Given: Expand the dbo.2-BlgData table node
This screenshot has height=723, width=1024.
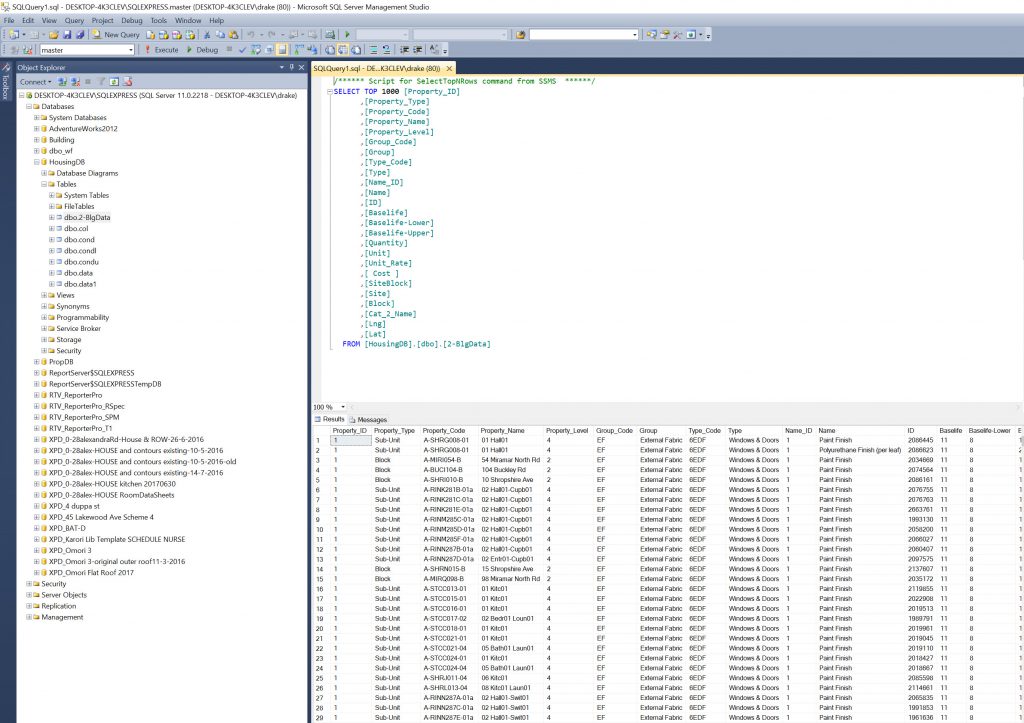Looking at the screenshot, I should tap(52, 217).
